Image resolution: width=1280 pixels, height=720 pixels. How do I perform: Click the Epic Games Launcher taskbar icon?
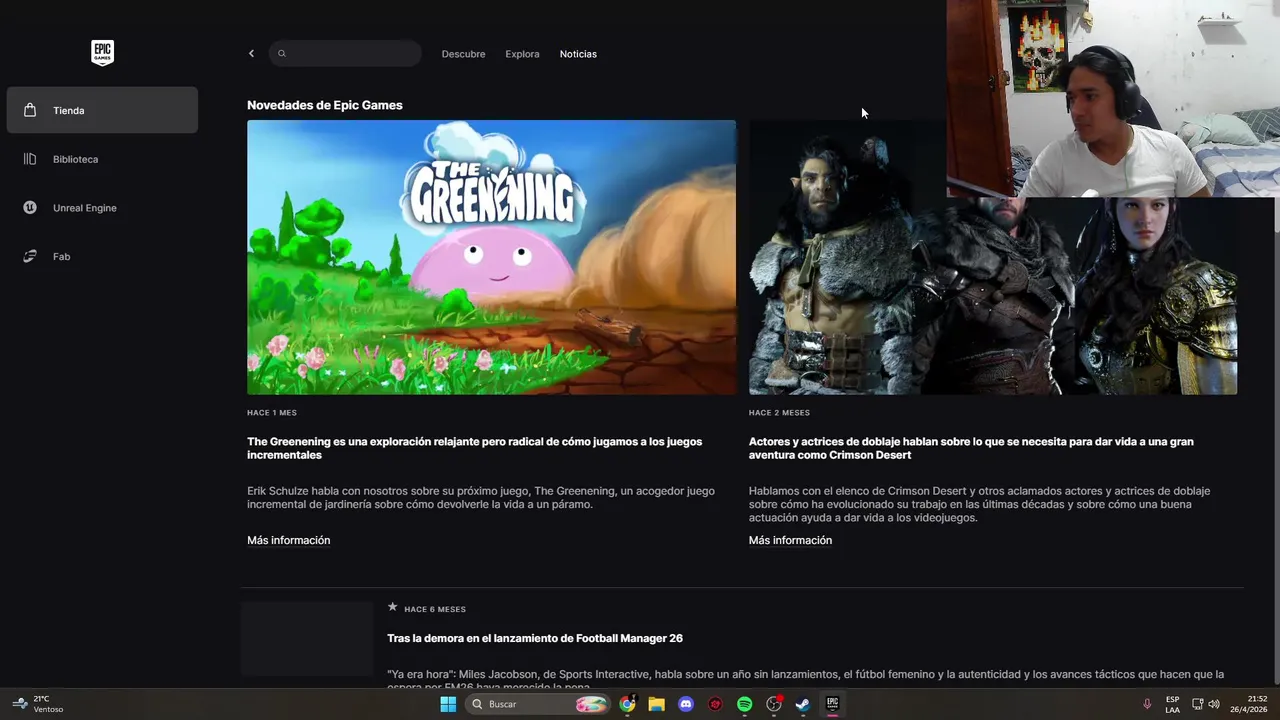(x=832, y=704)
